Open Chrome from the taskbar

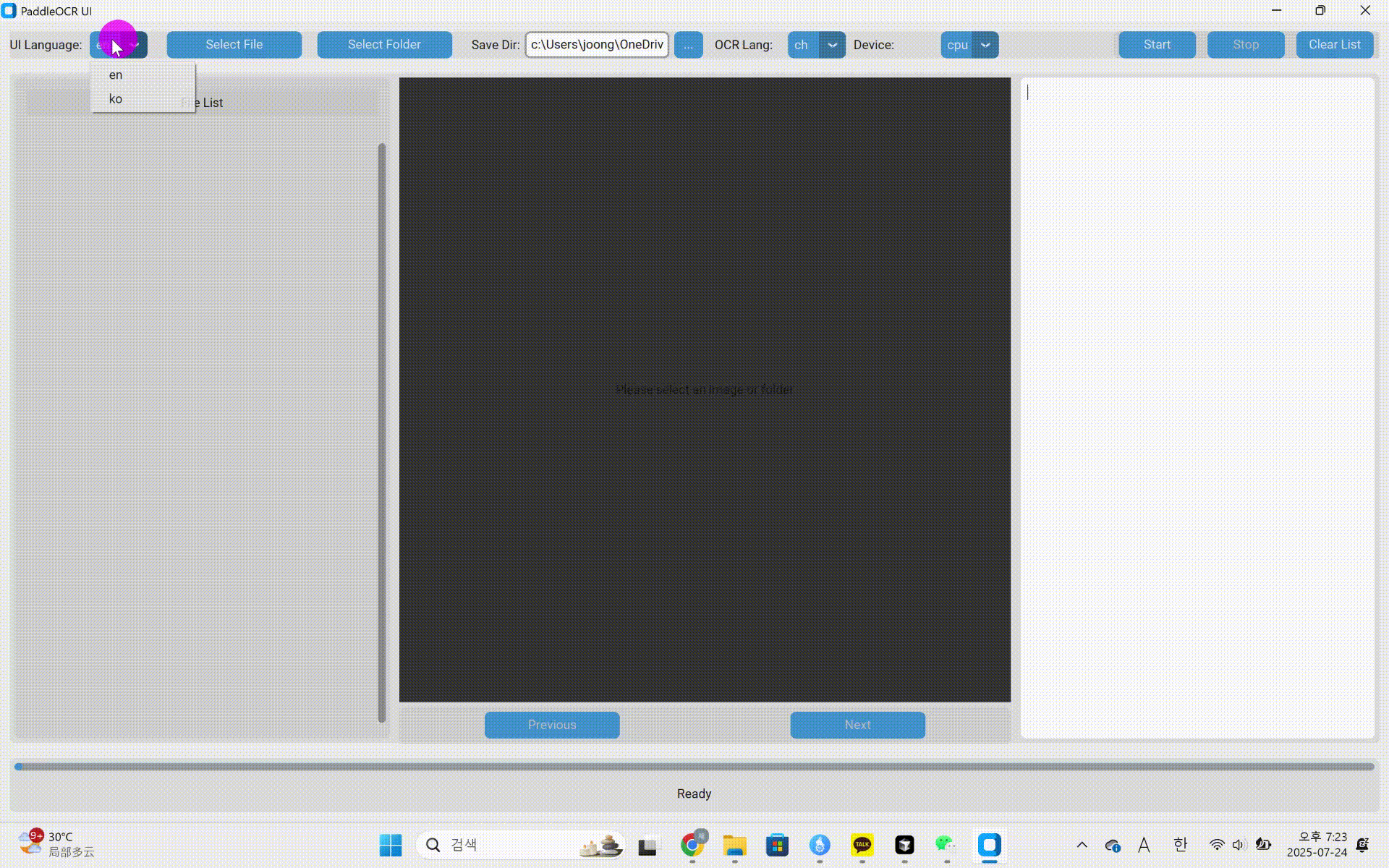point(692,845)
